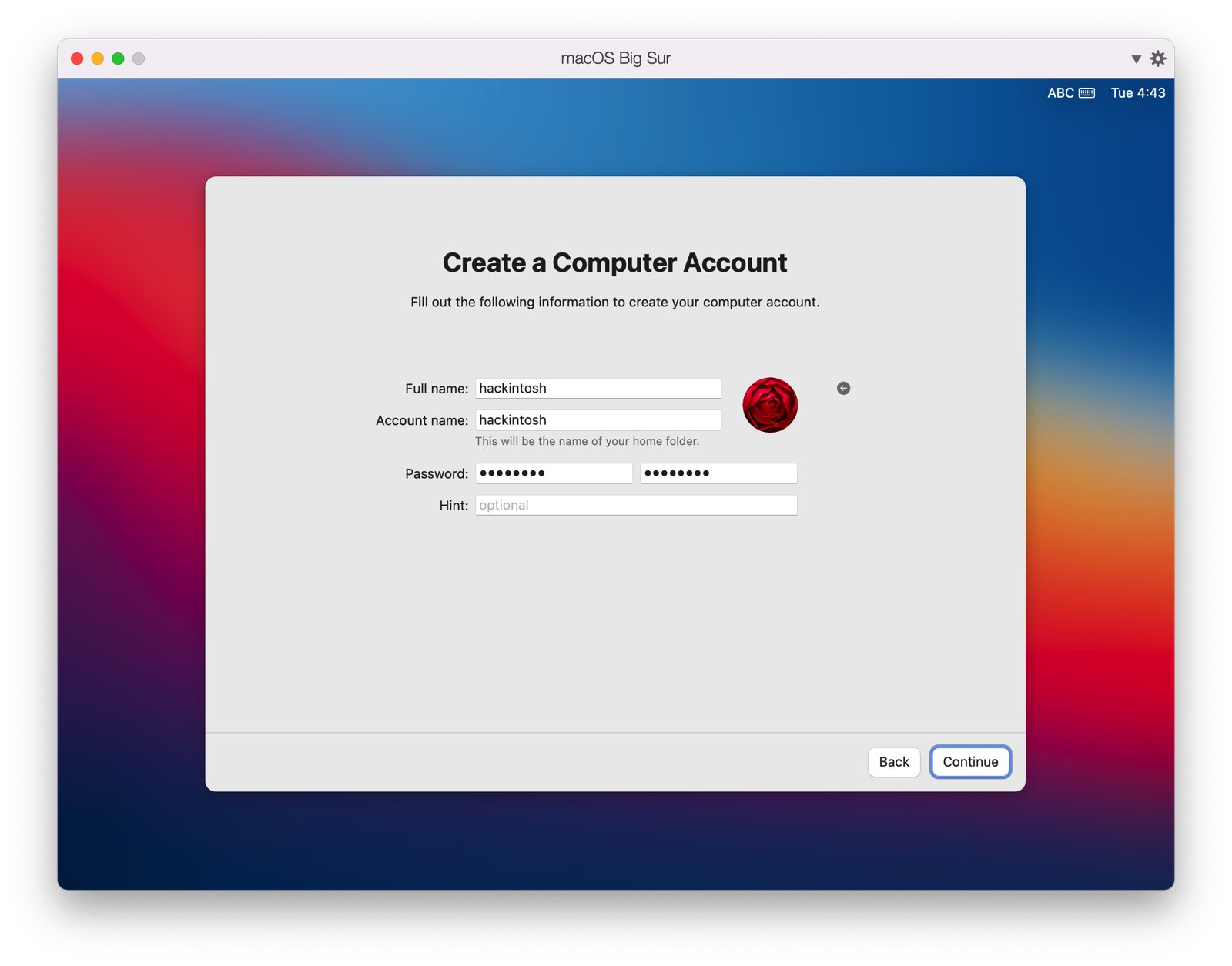Click the Back button
The width and height of the screenshot is (1232, 966).
[893, 762]
